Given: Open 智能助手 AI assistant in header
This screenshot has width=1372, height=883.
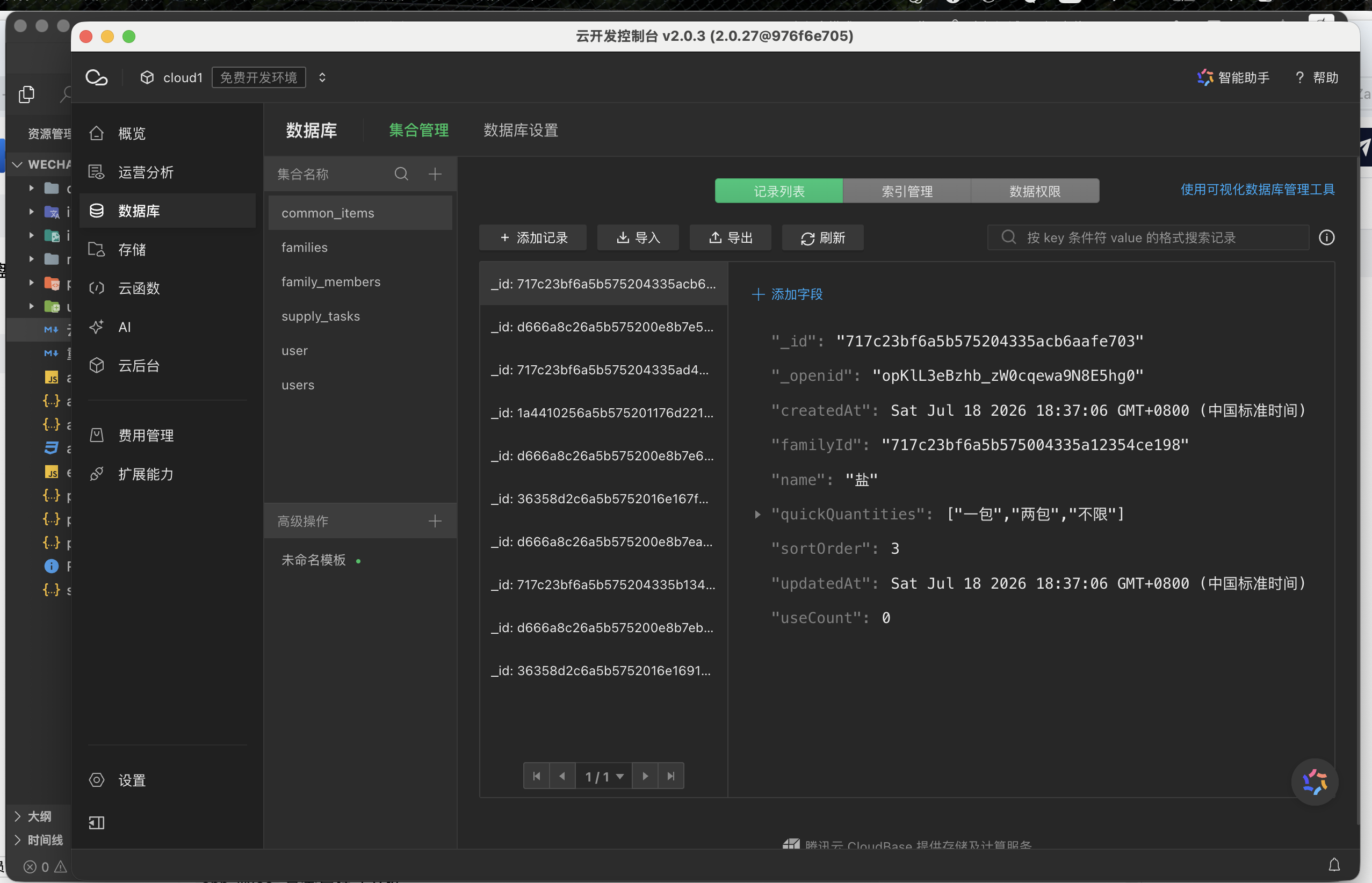Looking at the screenshot, I should [1233, 77].
